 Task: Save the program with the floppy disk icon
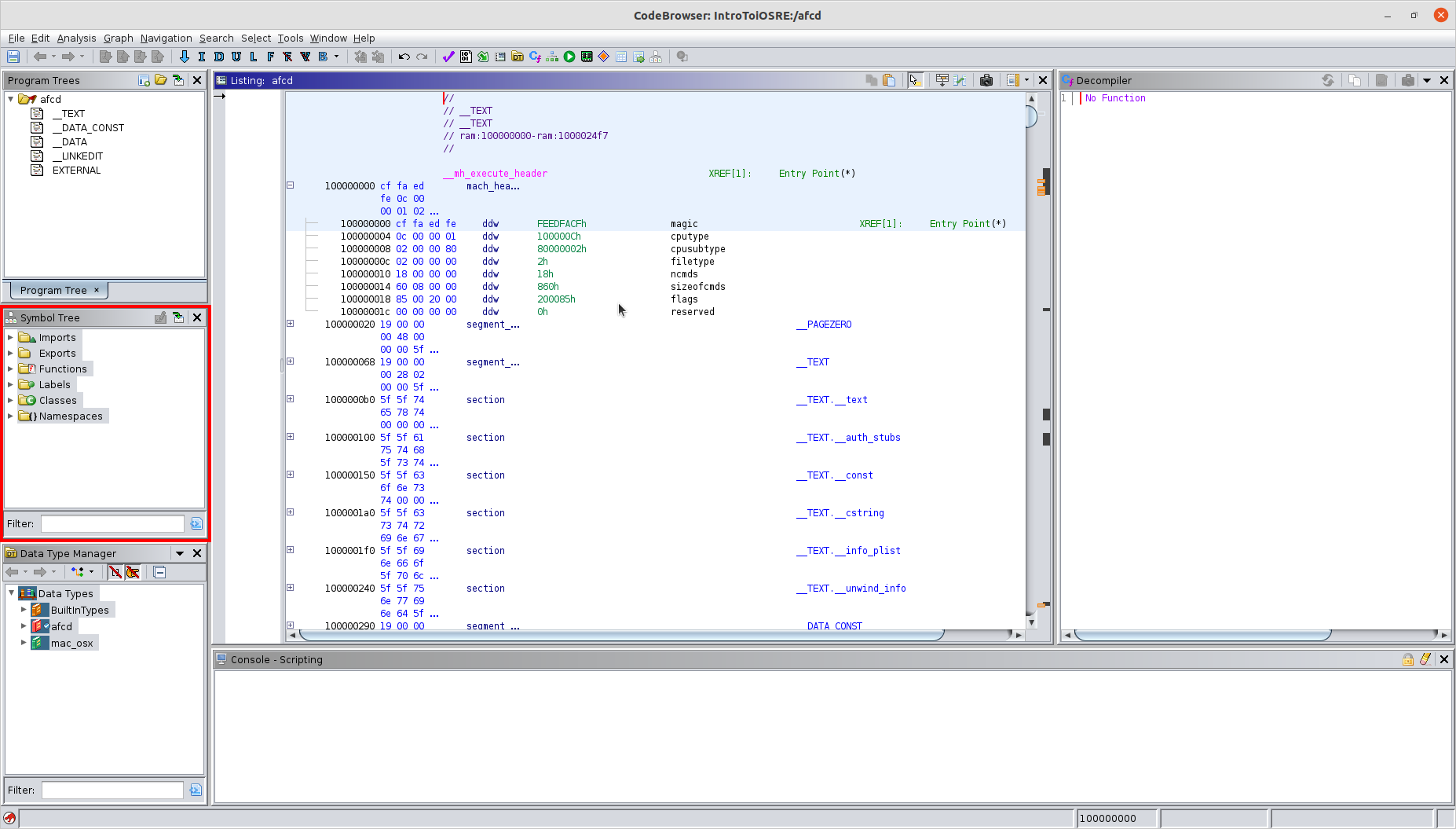pos(13,57)
